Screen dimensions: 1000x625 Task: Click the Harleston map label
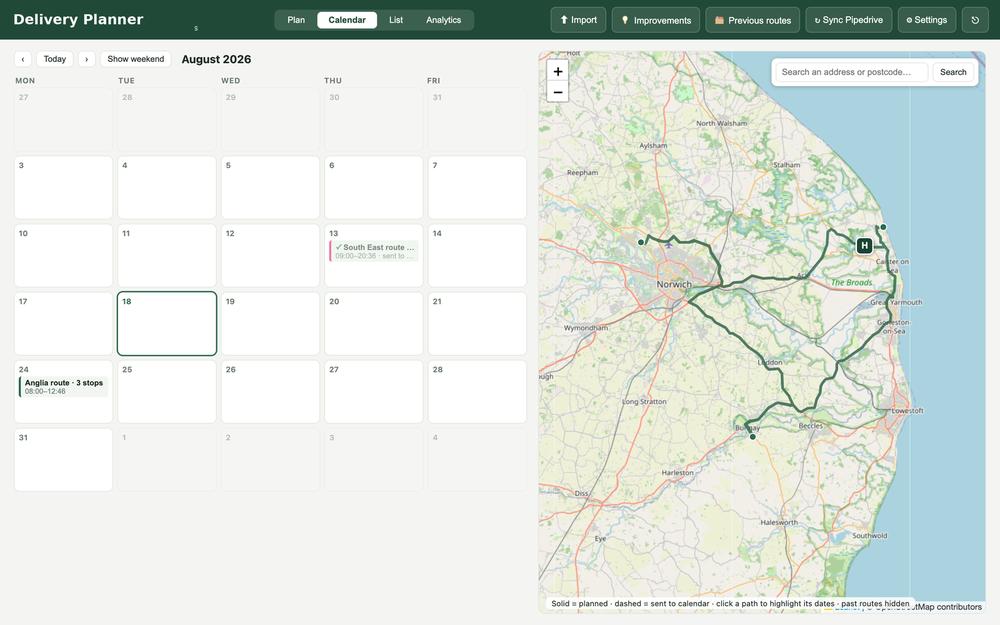(677, 473)
